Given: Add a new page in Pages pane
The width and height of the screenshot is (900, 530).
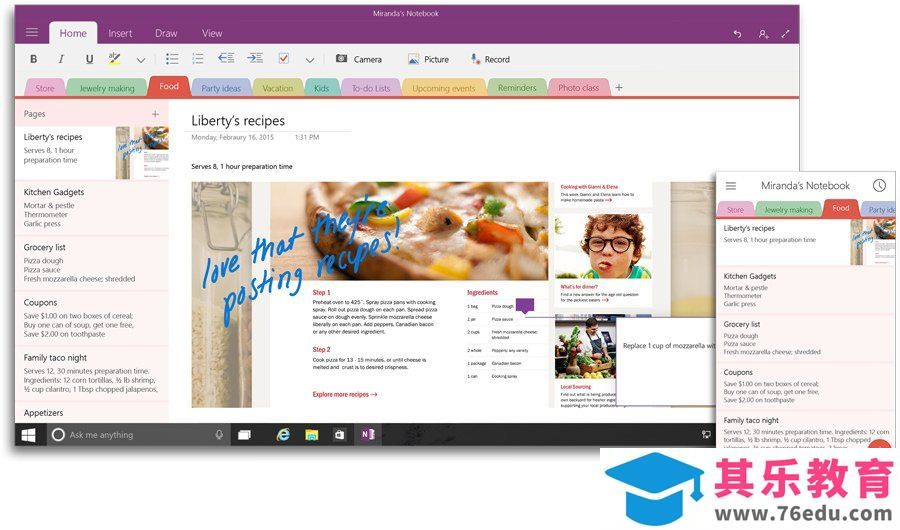Looking at the screenshot, I should point(155,114).
